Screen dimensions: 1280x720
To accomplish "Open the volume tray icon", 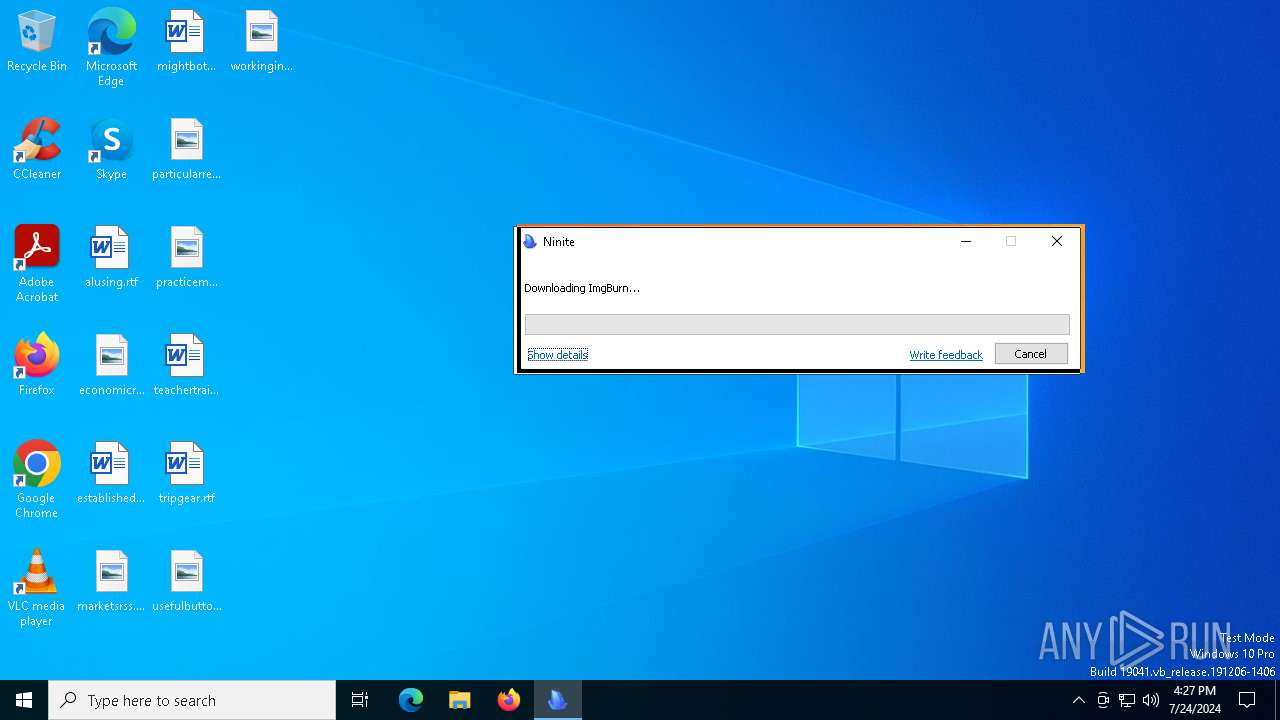I will pos(1151,700).
